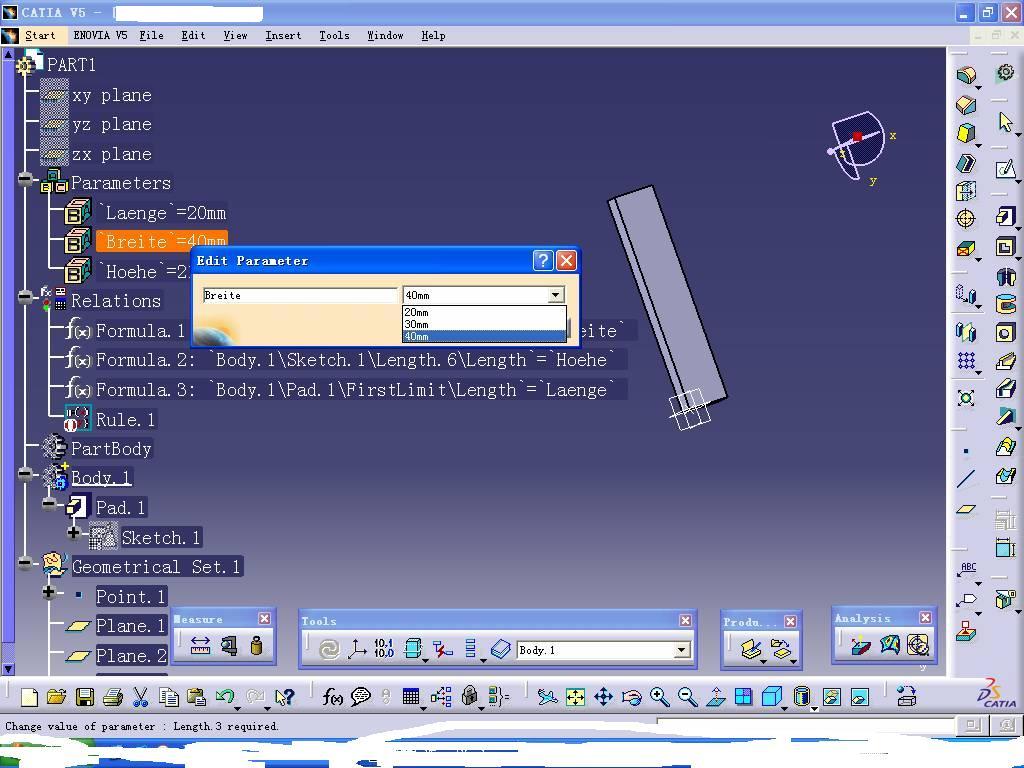
Task: Click the Normal View icon
Action: [x=716, y=697]
